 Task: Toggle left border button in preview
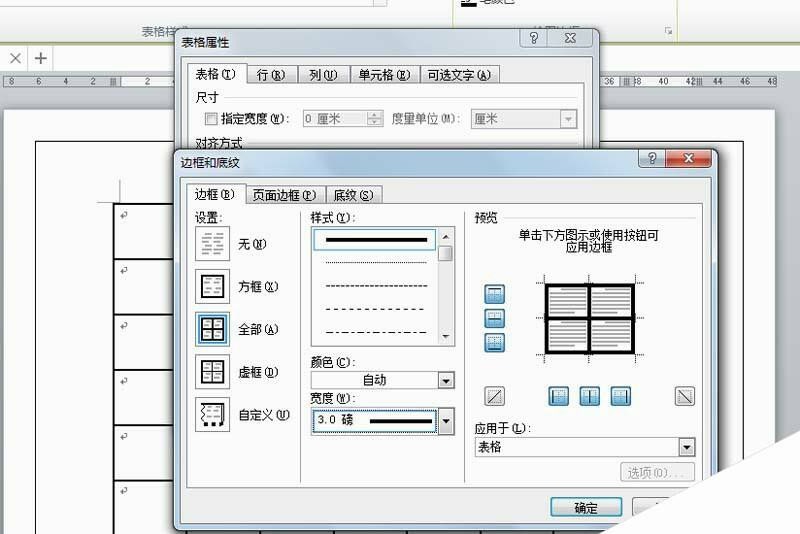coord(559,396)
